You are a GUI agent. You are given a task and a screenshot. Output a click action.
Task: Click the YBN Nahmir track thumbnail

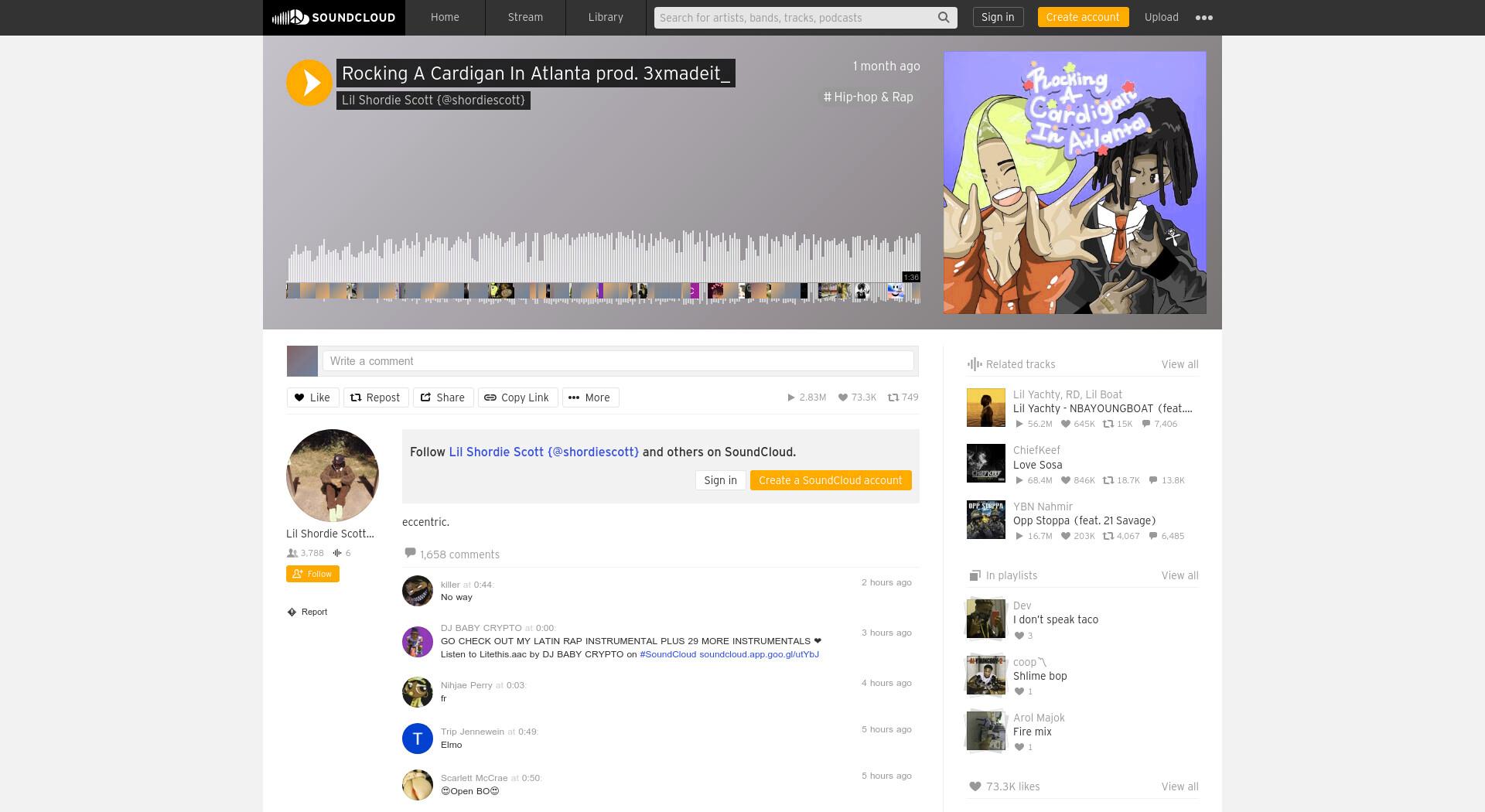pyautogui.click(x=986, y=520)
